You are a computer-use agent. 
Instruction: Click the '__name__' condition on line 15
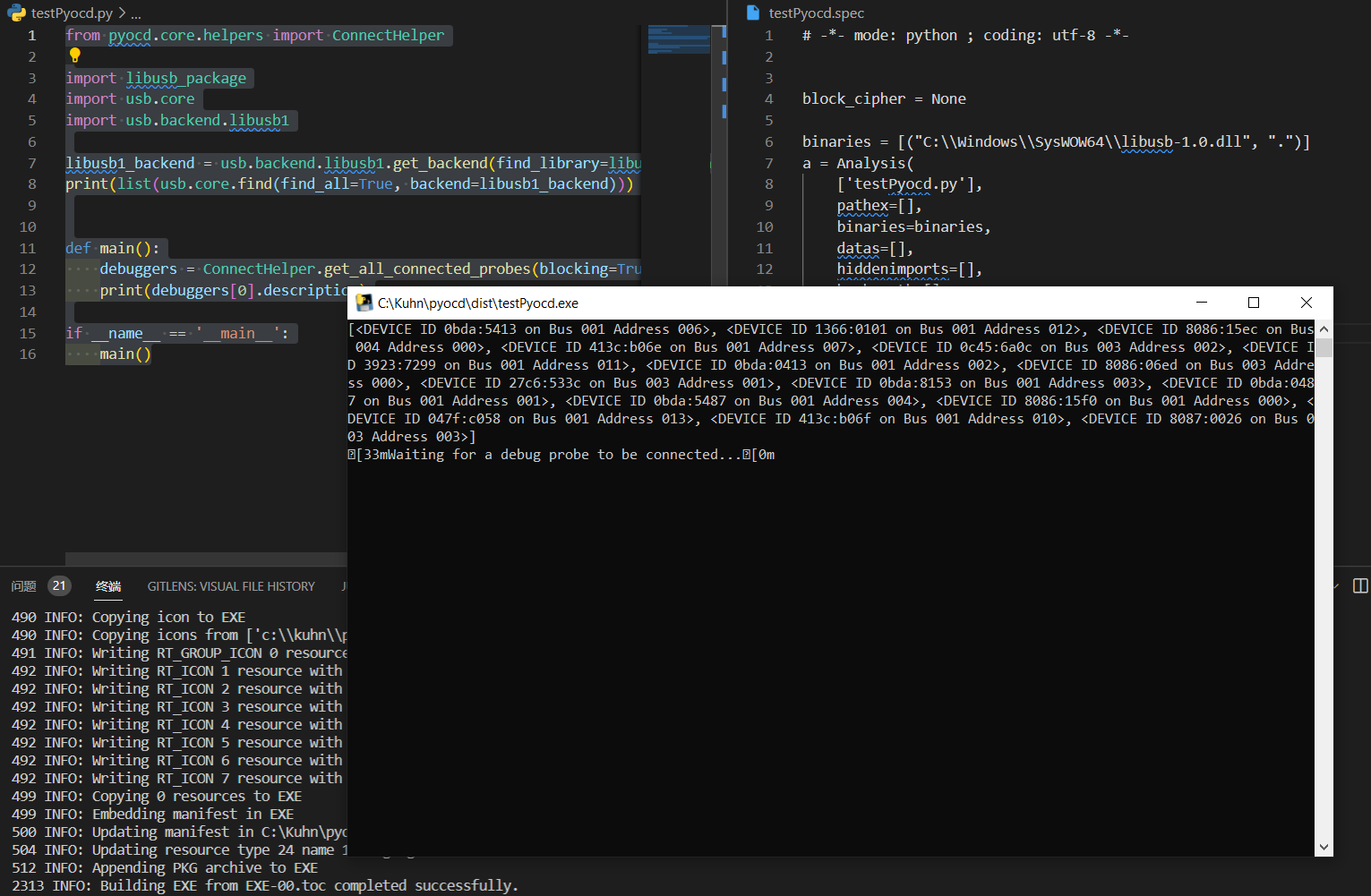(125, 334)
